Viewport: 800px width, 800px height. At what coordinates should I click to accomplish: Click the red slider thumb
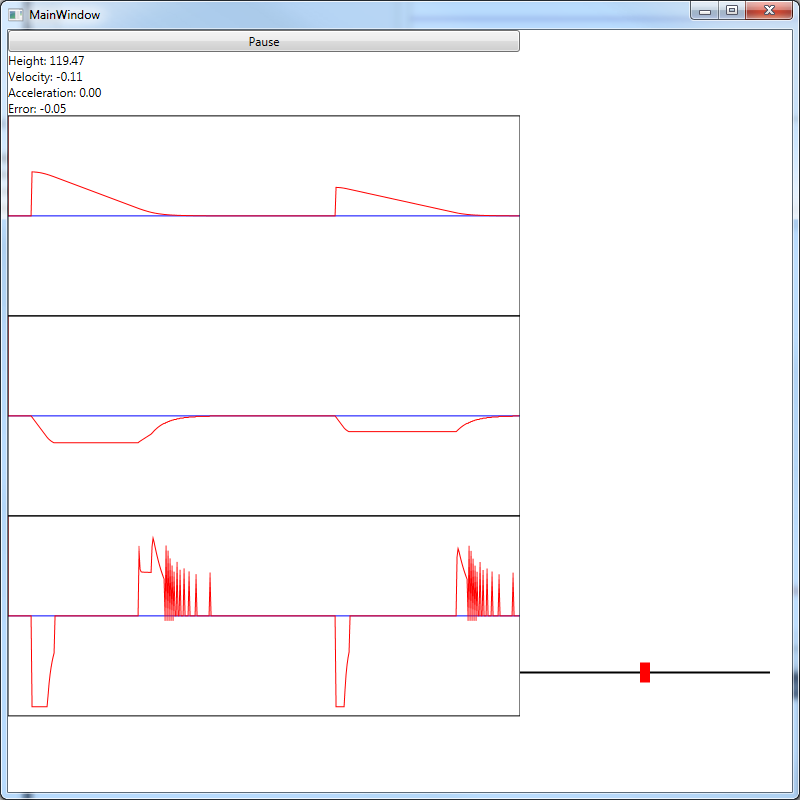point(645,672)
